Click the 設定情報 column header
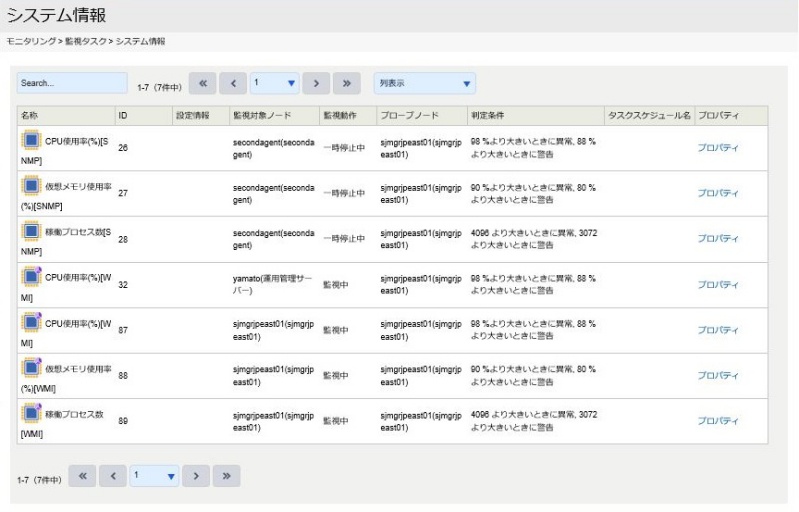799x512 pixels. click(x=201, y=116)
